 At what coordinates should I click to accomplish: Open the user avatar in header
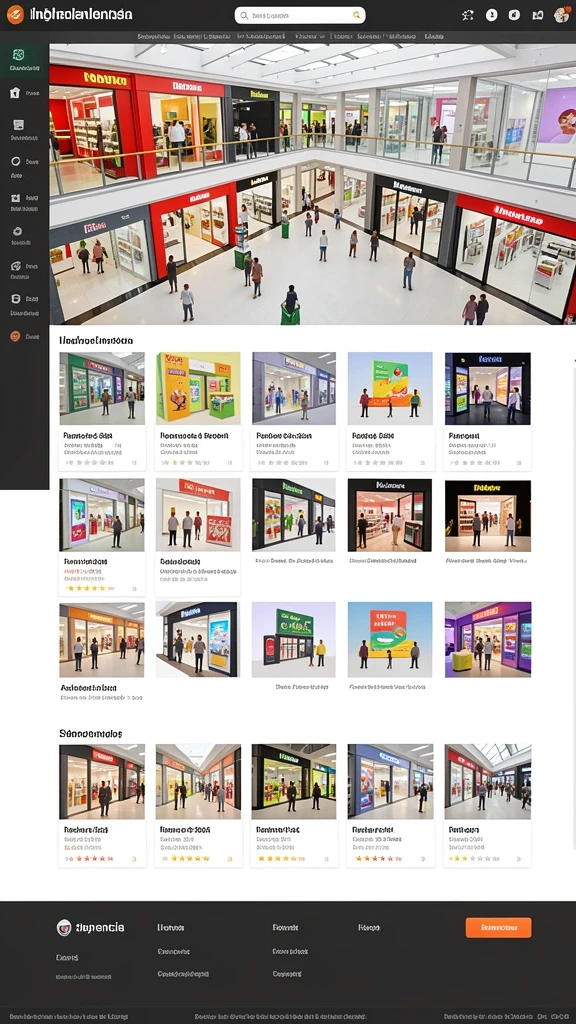coord(561,15)
